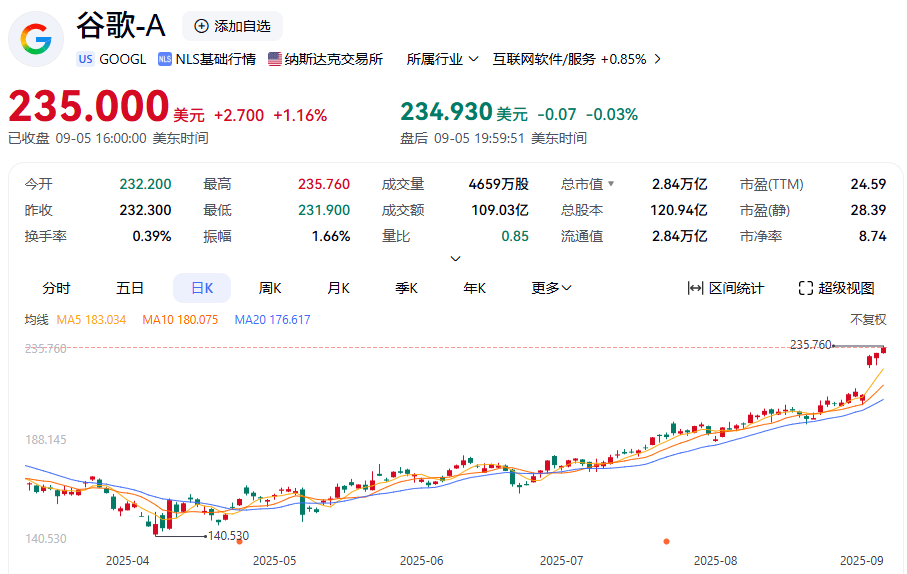
Task: Click the US flag icon beside 纳斯达克交易所
Action: (x=275, y=59)
